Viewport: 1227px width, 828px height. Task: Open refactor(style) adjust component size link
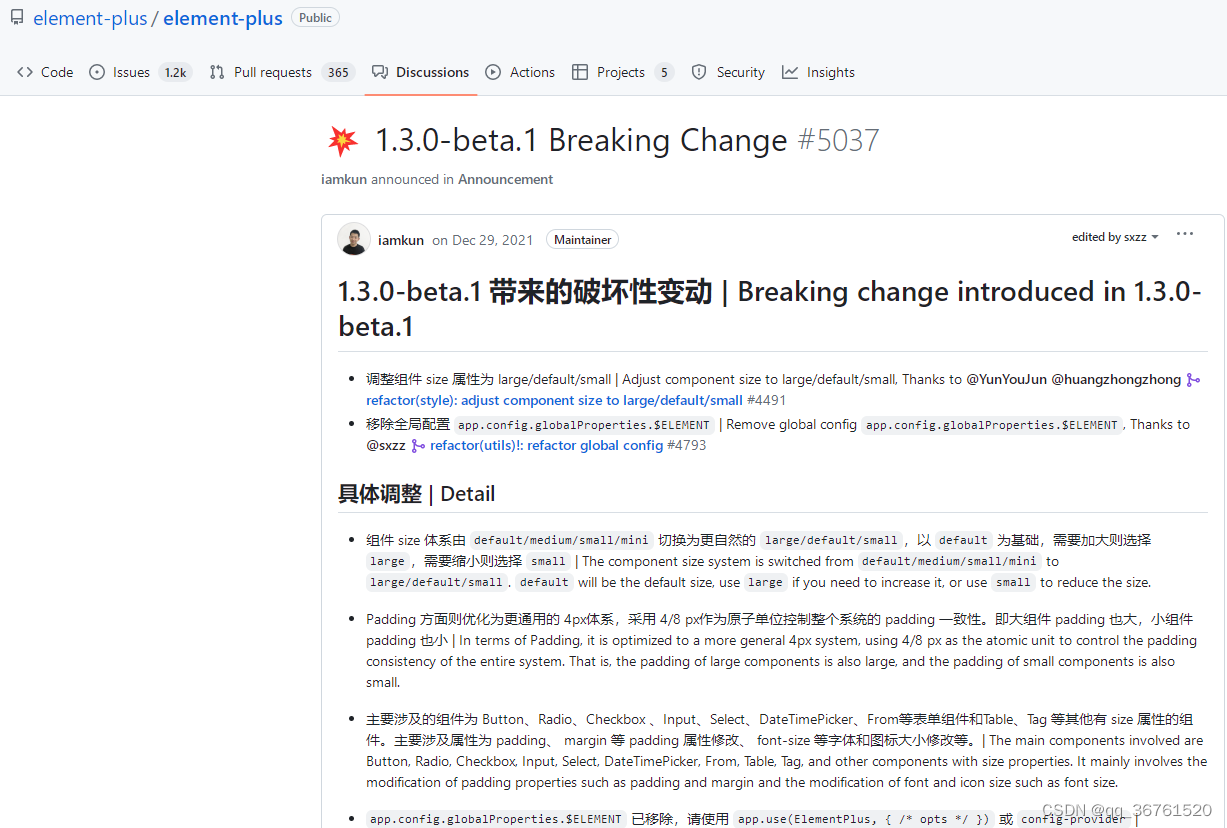pyautogui.click(x=554, y=401)
